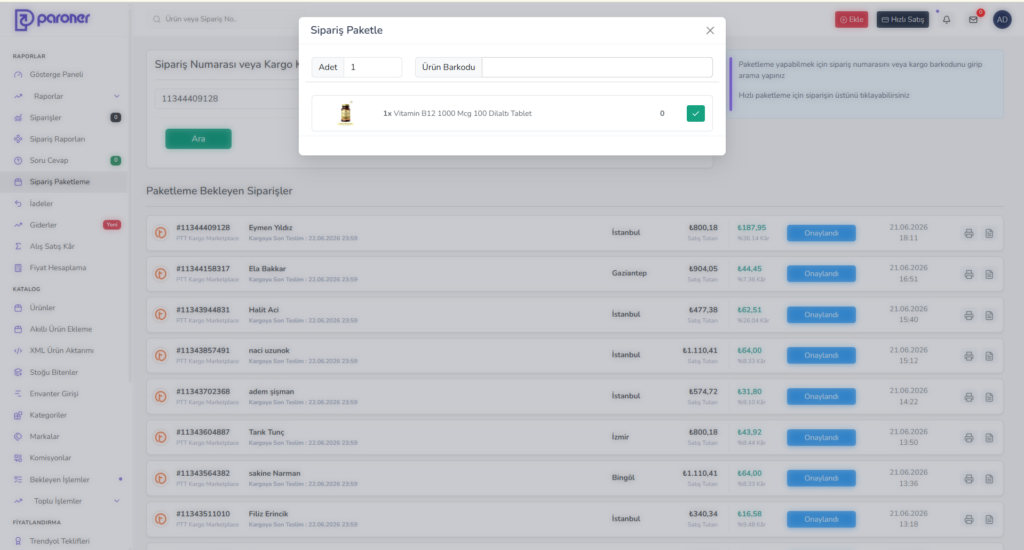Image resolution: width=1024 pixels, height=550 pixels.
Task: Click the green Ara button
Action: click(x=198, y=138)
